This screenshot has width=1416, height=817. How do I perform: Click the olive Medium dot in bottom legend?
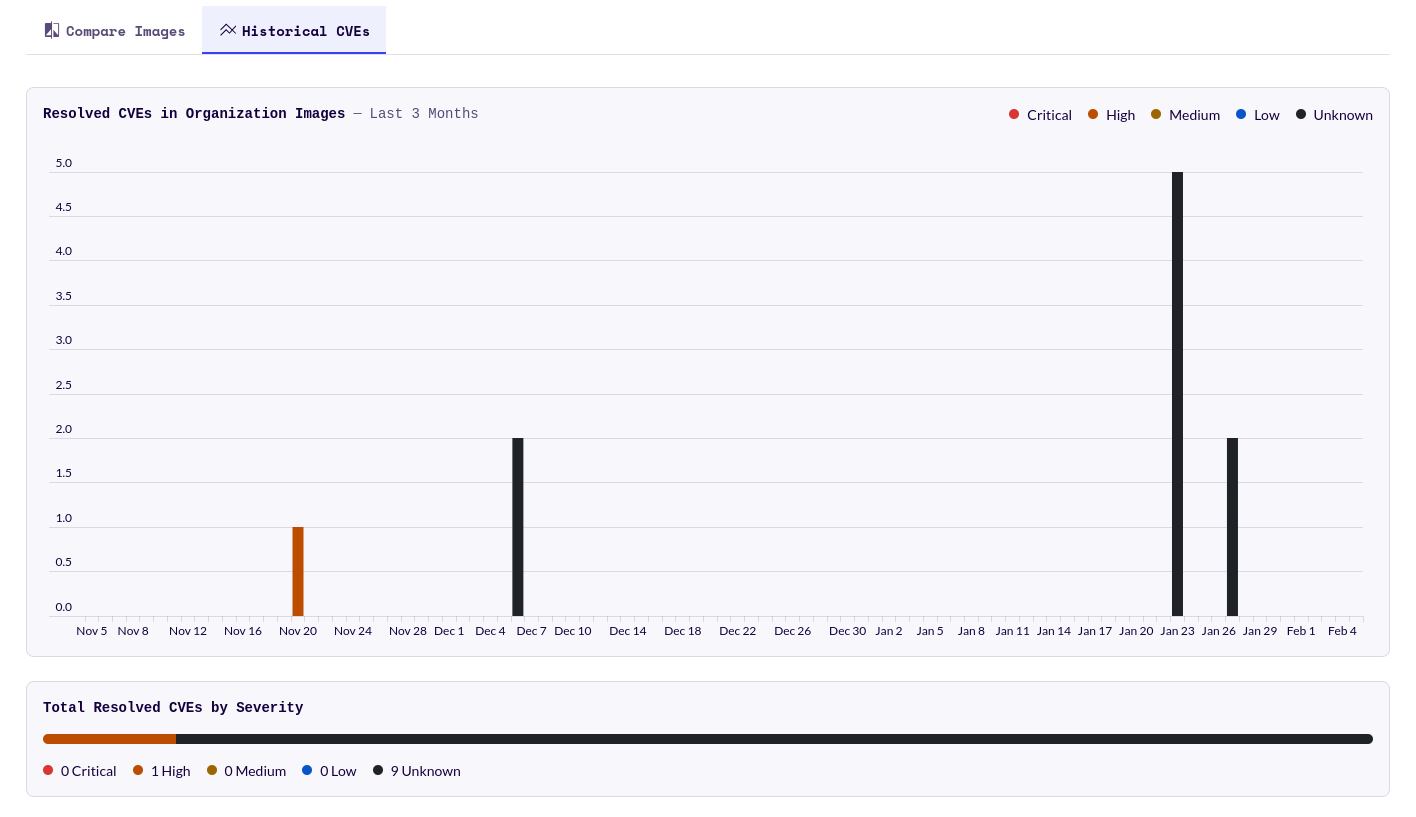(212, 770)
